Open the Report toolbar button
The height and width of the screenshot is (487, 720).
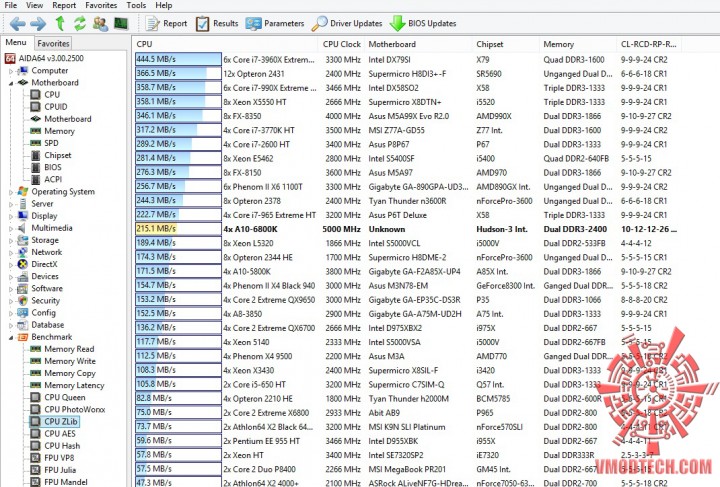[166, 23]
